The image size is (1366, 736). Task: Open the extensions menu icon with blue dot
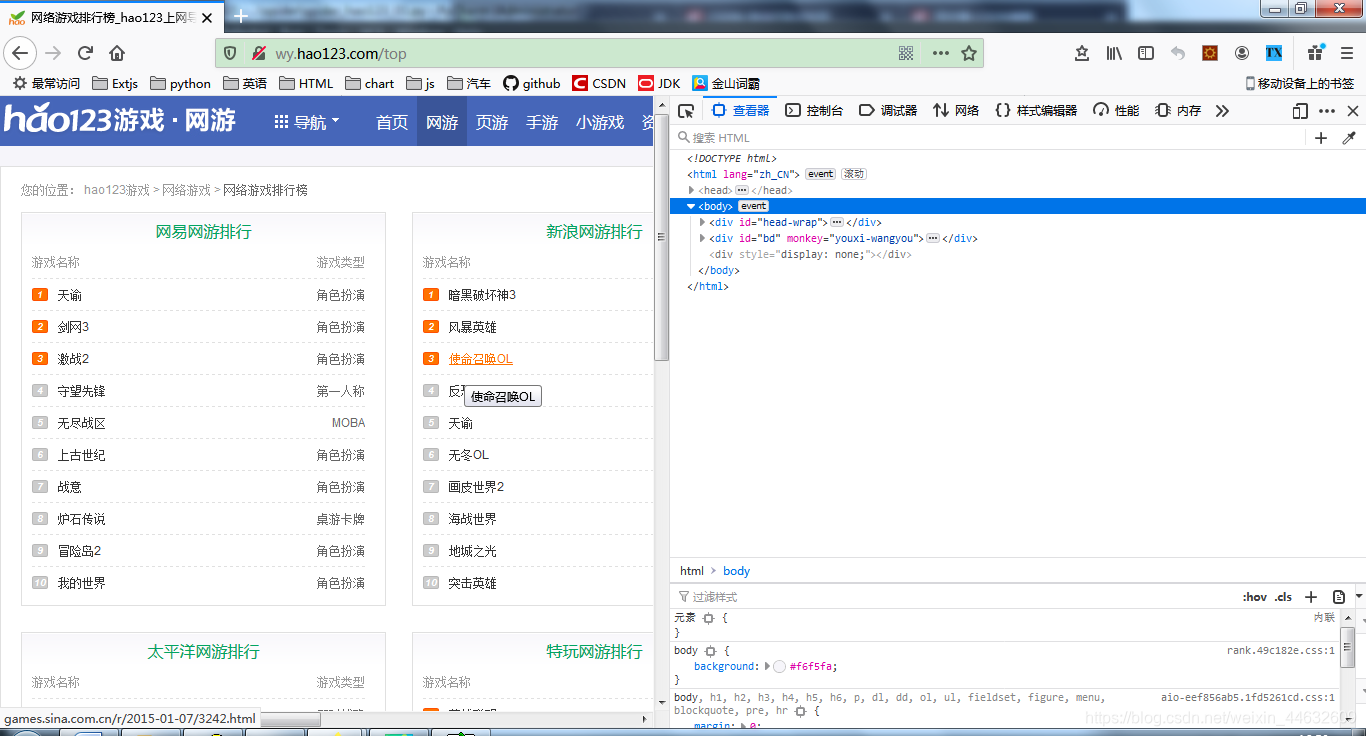coord(1316,53)
